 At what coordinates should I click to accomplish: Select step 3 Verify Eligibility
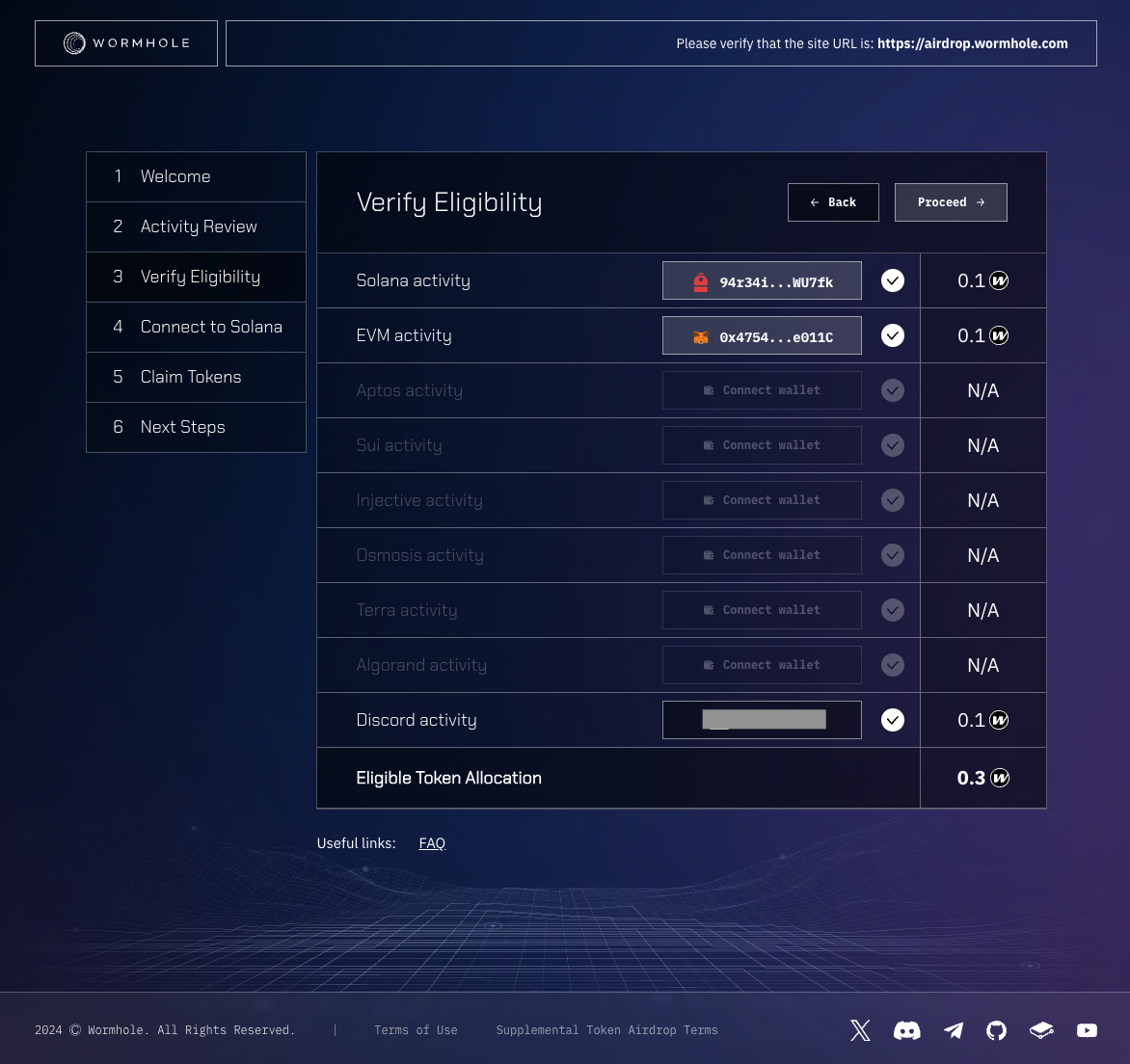click(196, 277)
